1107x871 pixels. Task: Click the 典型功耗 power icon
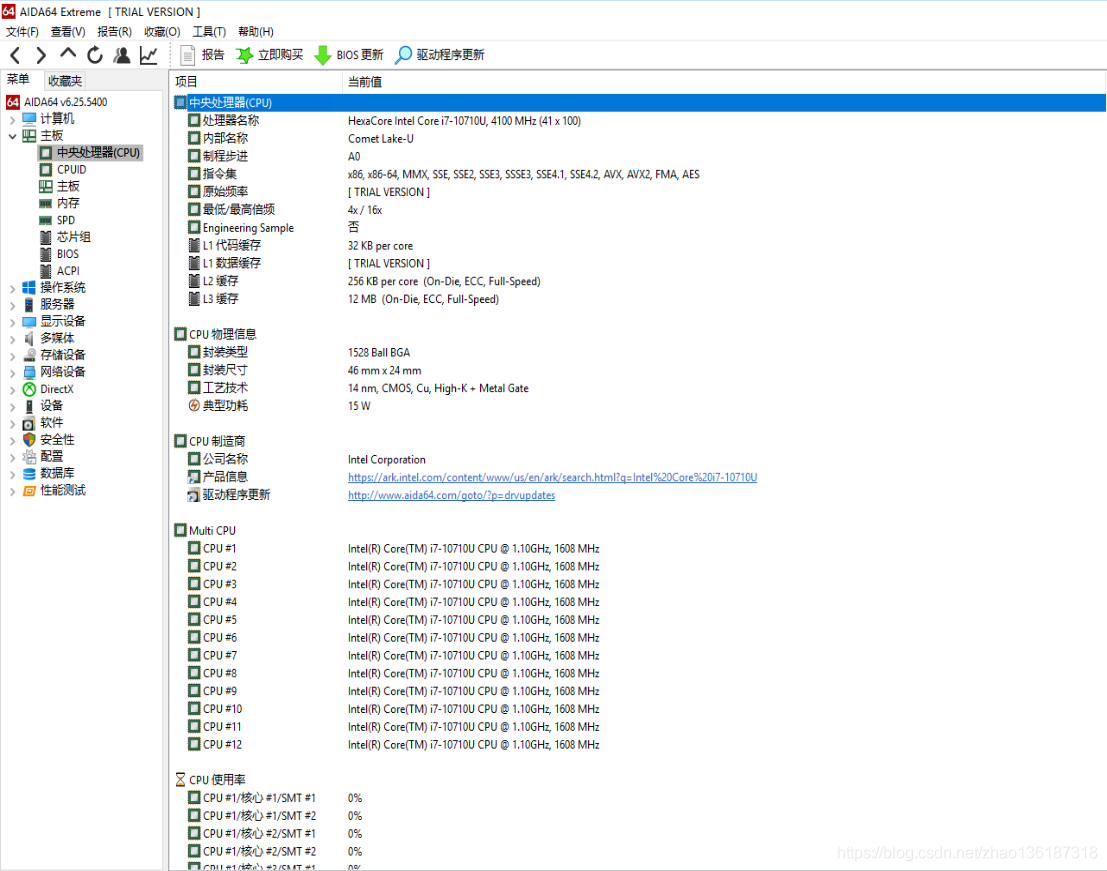(x=194, y=405)
